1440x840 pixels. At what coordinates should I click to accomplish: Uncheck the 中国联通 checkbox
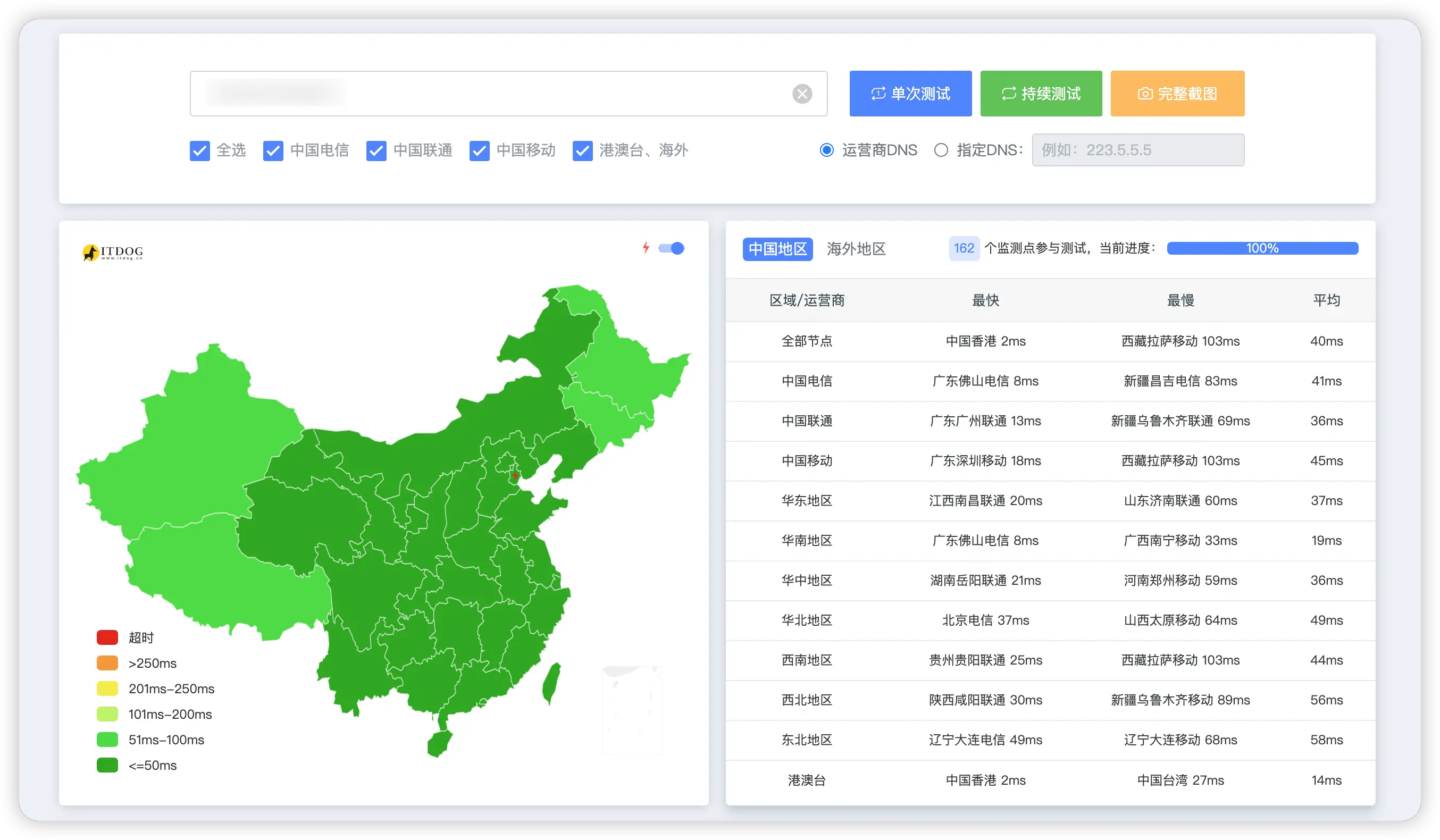tap(376, 151)
